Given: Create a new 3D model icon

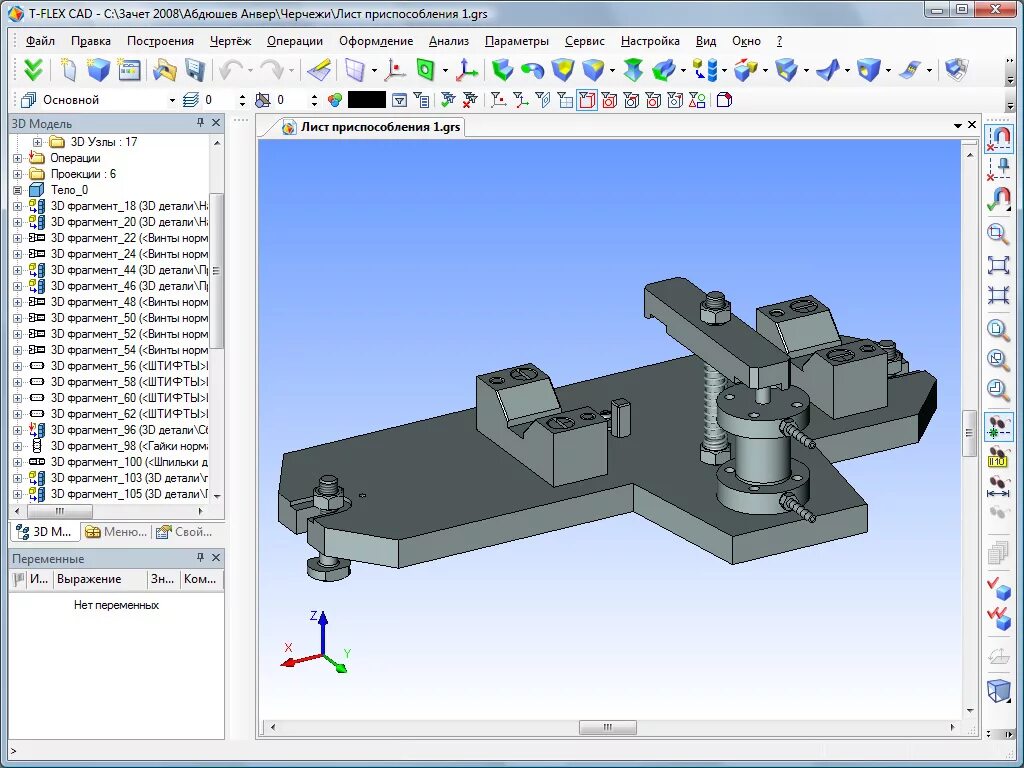Looking at the screenshot, I should (99, 69).
